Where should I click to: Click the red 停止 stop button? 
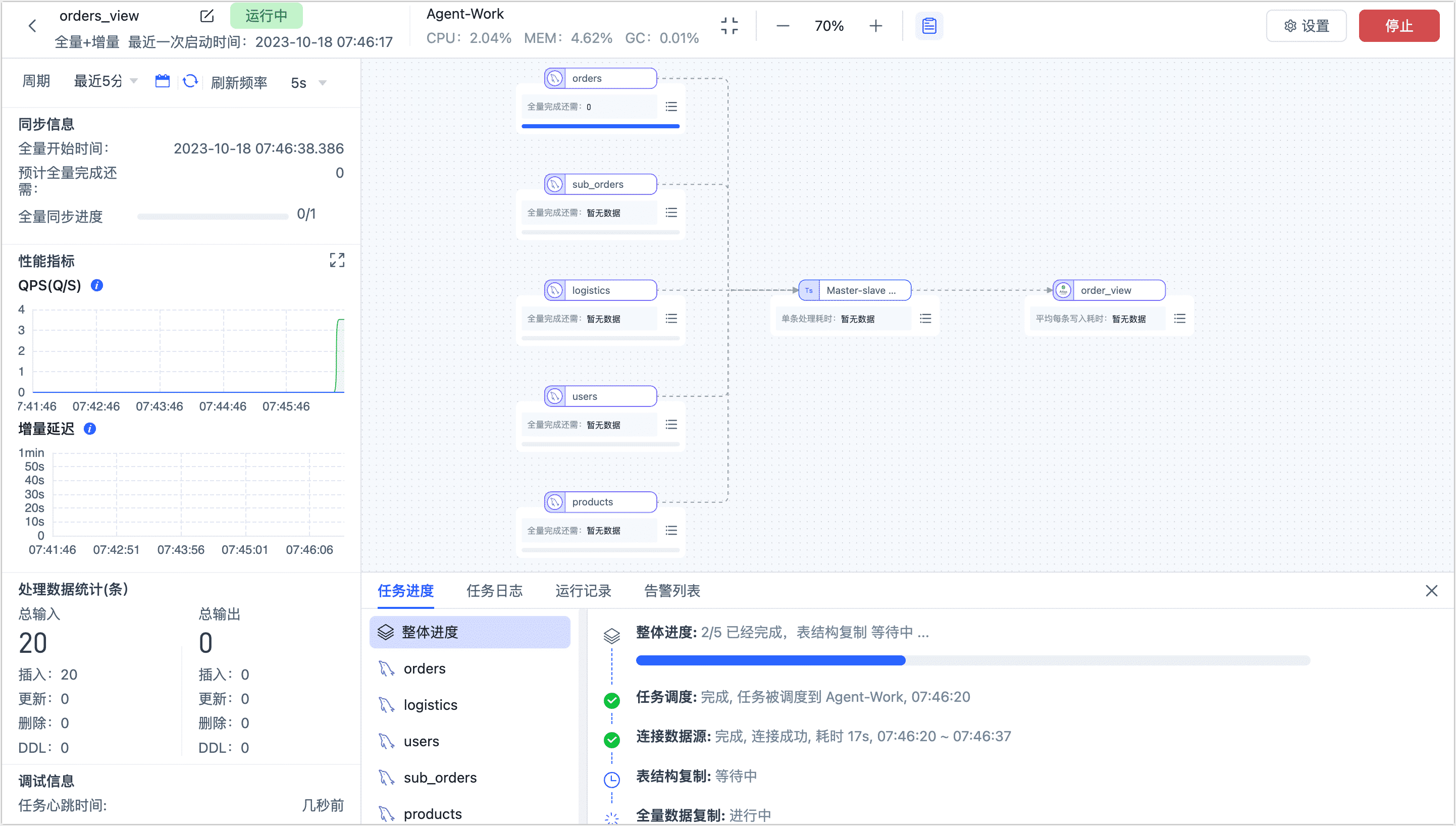pyautogui.click(x=1399, y=26)
